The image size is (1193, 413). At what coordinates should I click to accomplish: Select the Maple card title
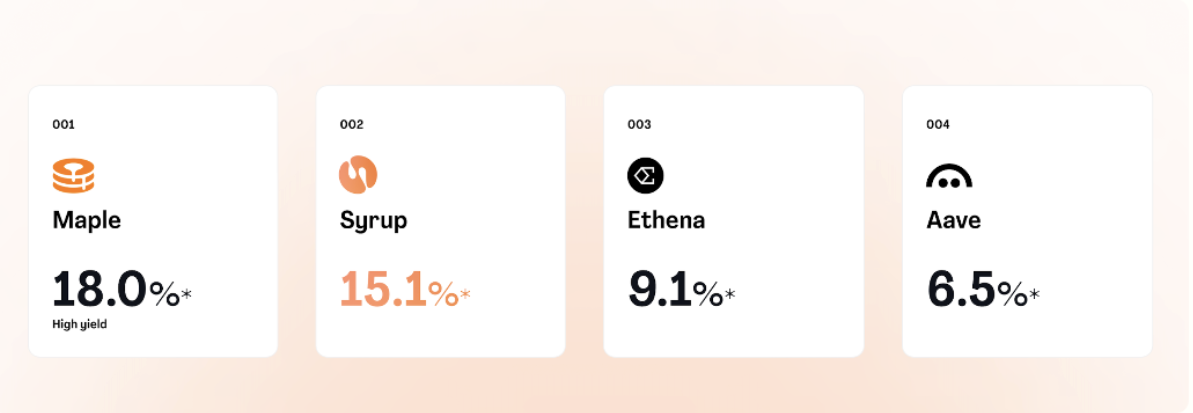(x=87, y=220)
